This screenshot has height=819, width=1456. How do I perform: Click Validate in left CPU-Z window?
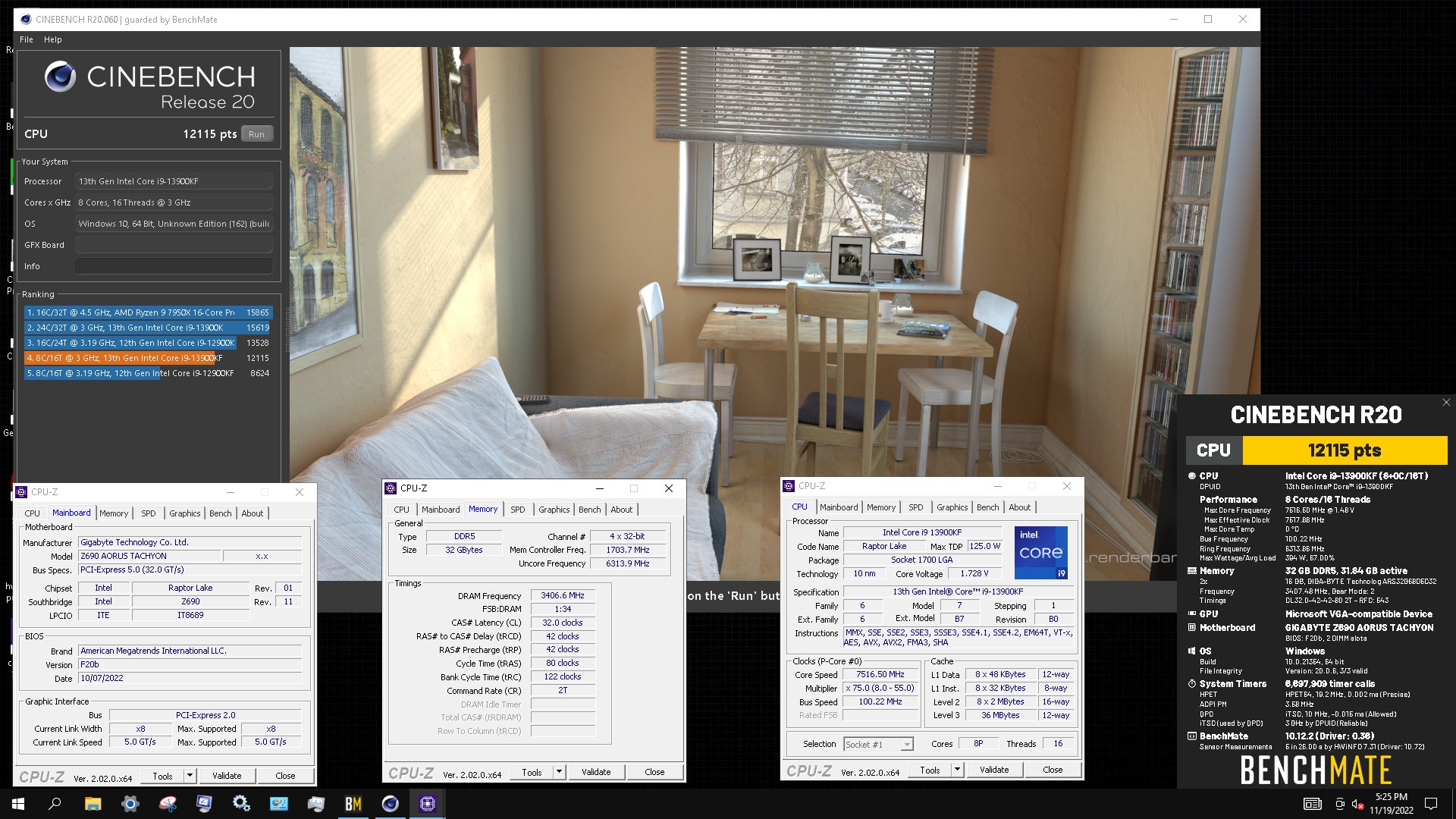tap(227, 776)
